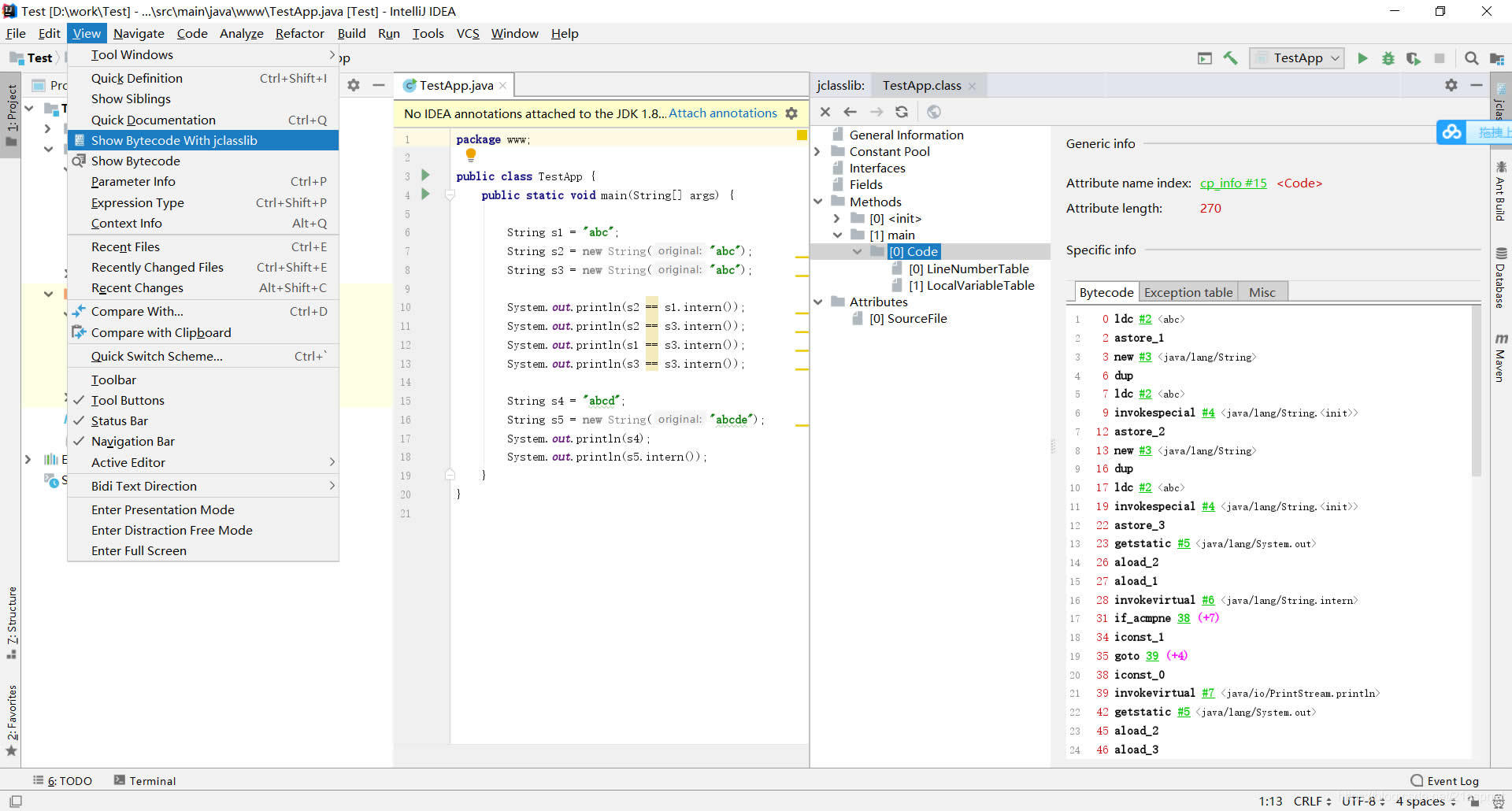
Task: Toggle the Navigation Bar checked menu item
Action: point(203,441)
